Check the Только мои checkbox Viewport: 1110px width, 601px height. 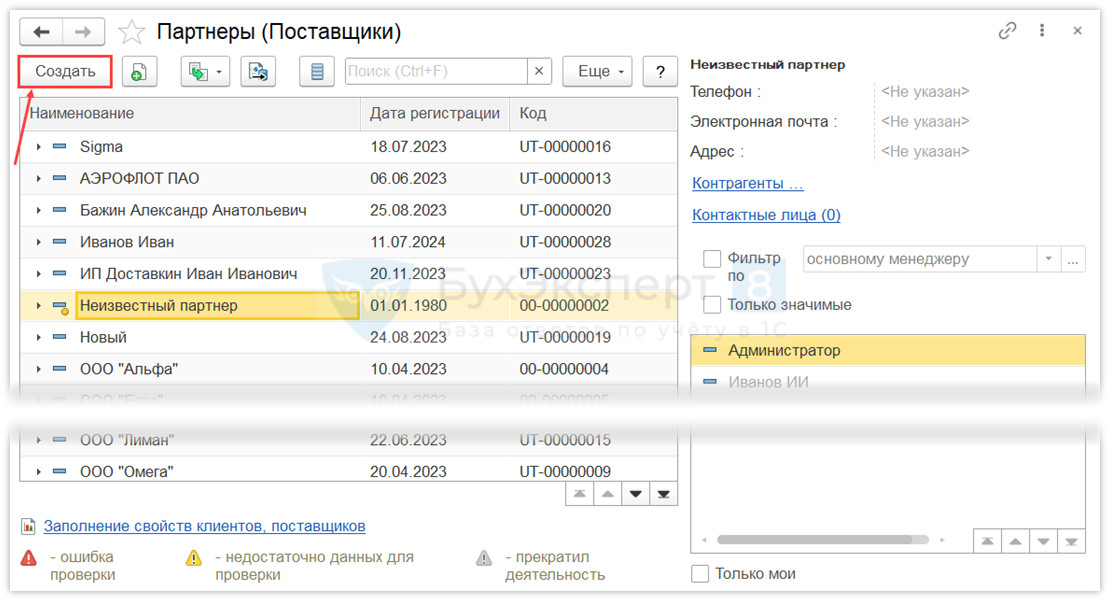(700, 573)
